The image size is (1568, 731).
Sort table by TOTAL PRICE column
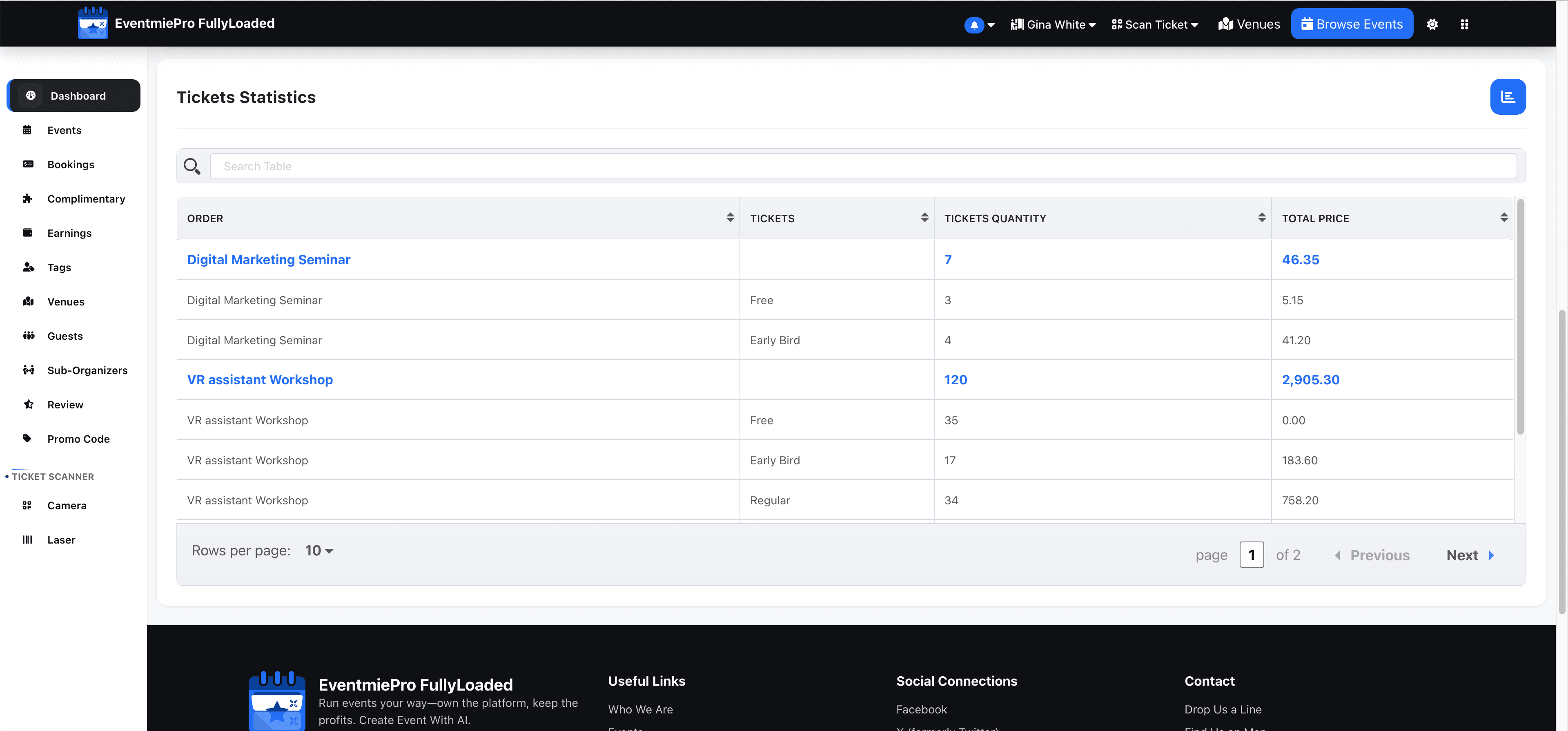point(1503,218)
